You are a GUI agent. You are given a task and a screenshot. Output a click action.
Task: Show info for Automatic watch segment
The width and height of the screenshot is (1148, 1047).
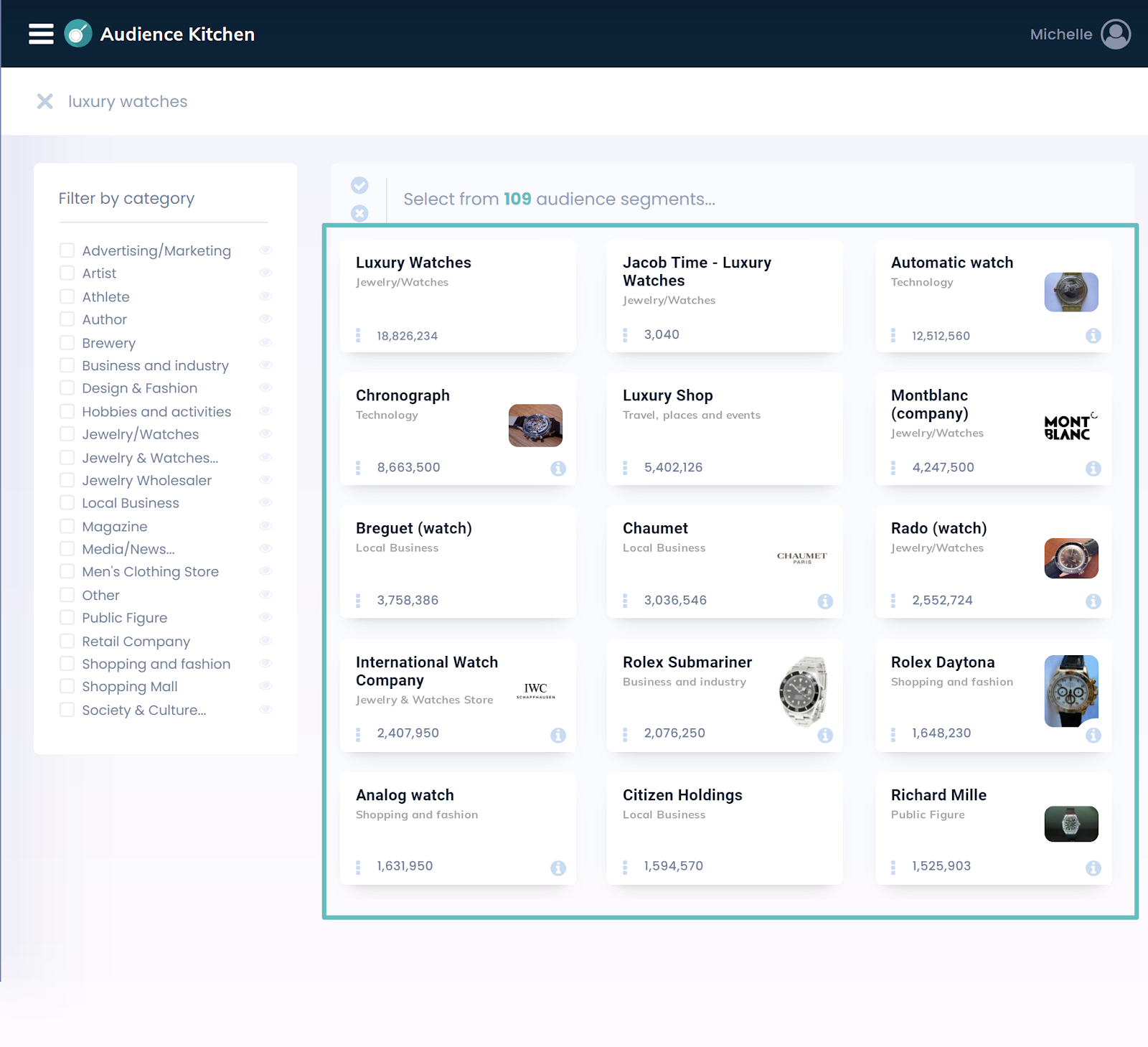1093,336
